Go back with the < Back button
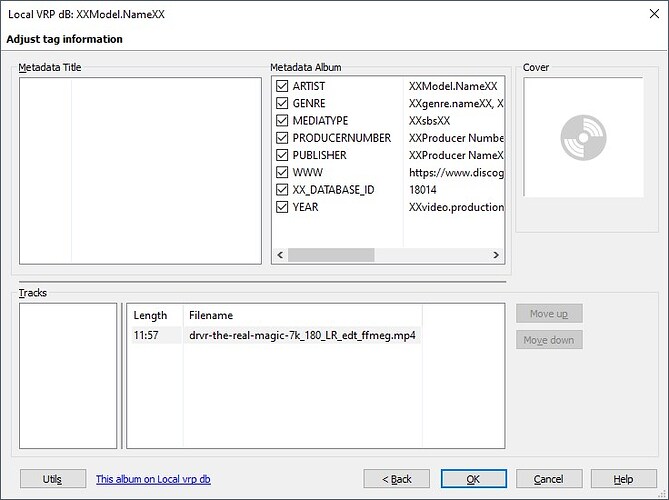This screenshot has width=669, height=500. (396, 479)
